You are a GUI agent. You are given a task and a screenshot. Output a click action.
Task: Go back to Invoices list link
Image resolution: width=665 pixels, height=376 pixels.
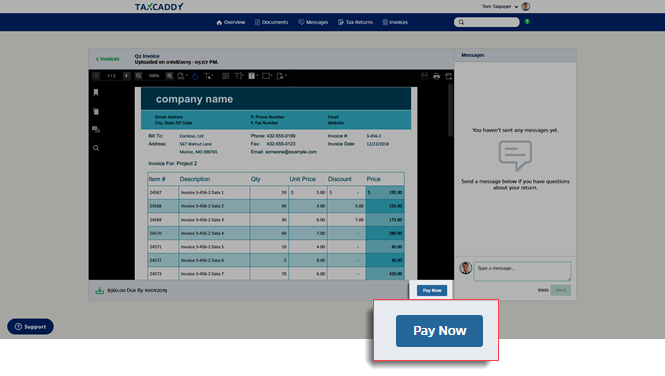point(108,59)
